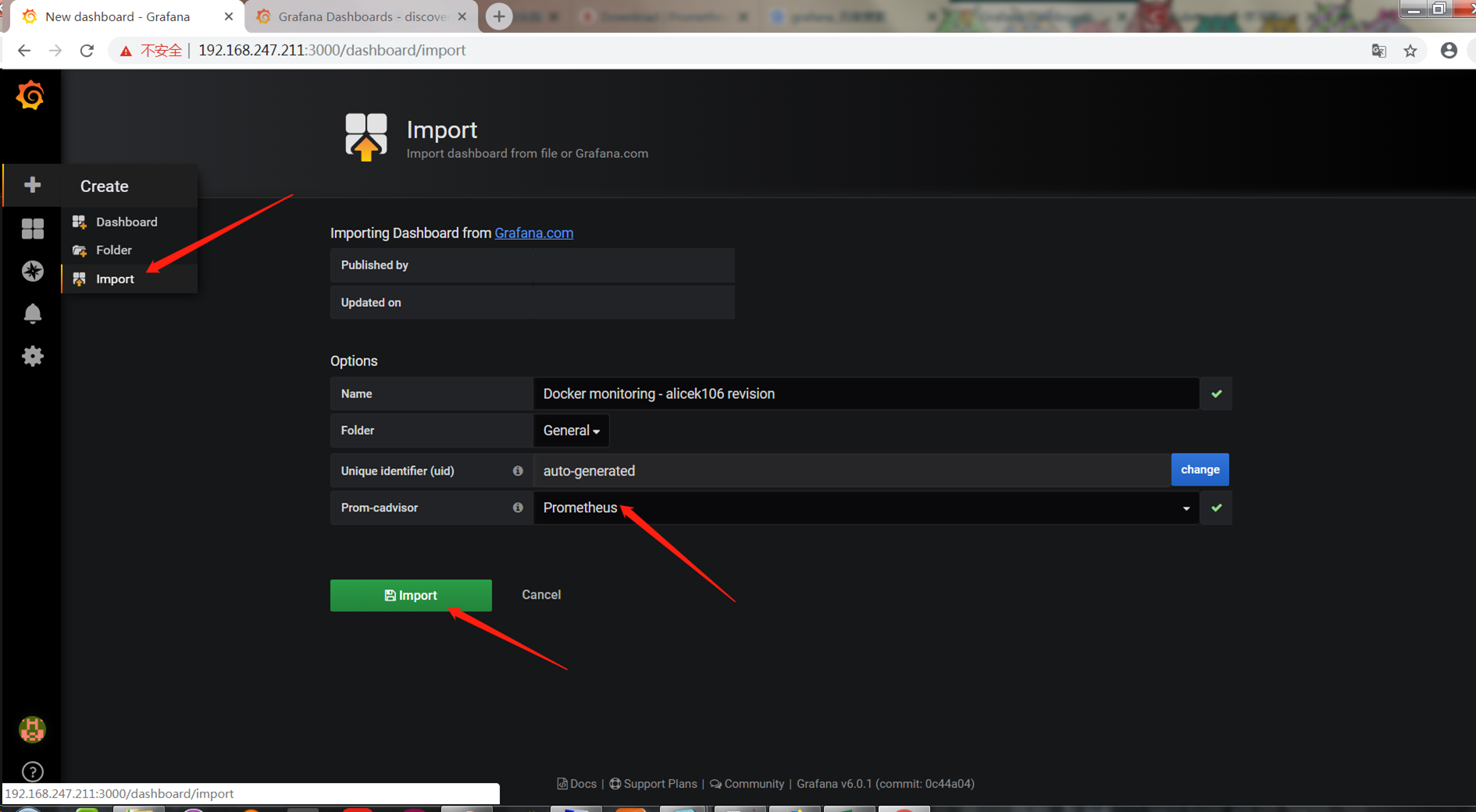Viewport: 1476px width, 812px height.
Task: Expand the General folder dropdown
Action: pyautogui.click(x=571, y=431)
